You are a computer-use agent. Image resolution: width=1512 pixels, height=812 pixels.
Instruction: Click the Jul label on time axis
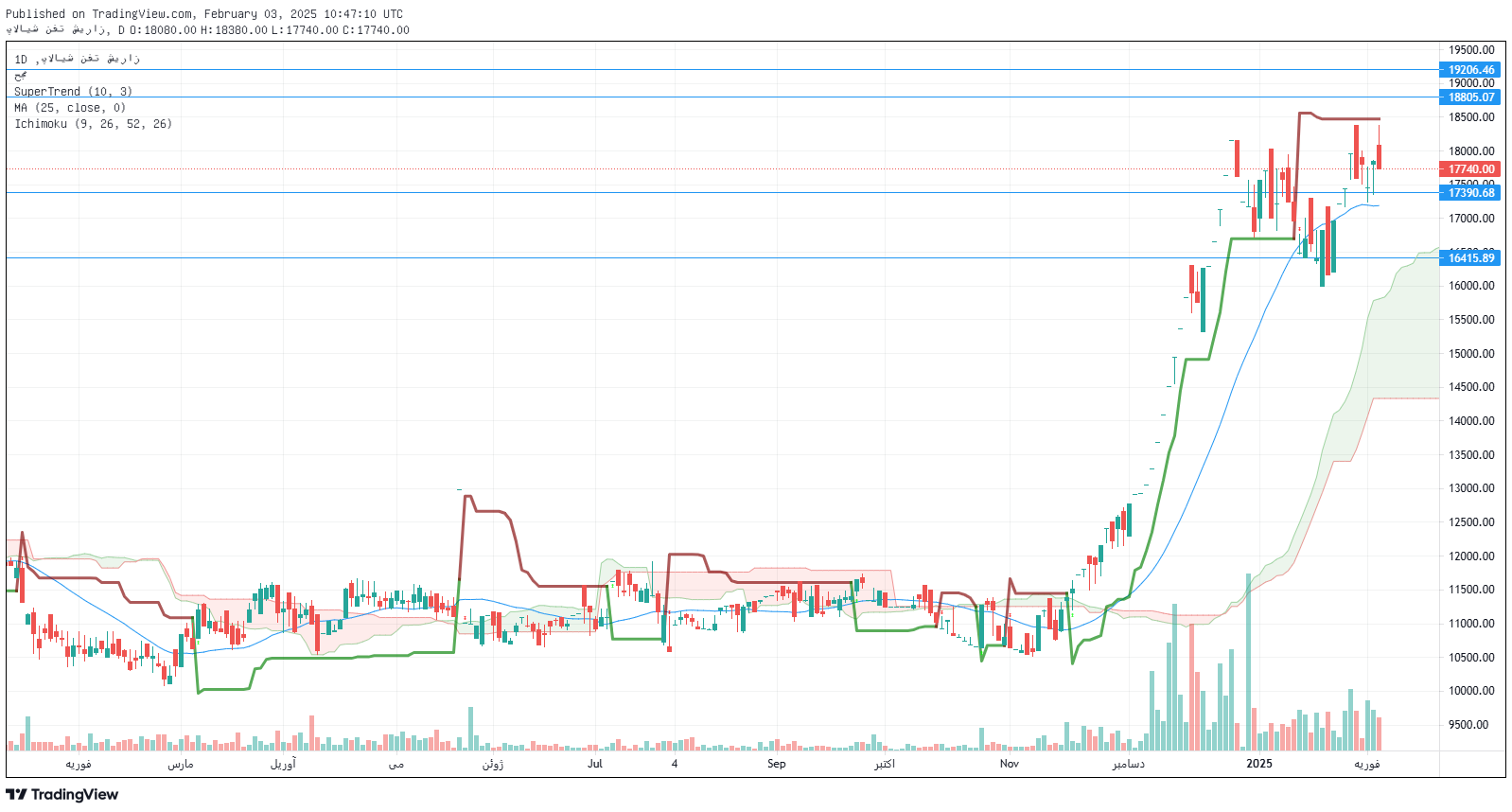594,764
